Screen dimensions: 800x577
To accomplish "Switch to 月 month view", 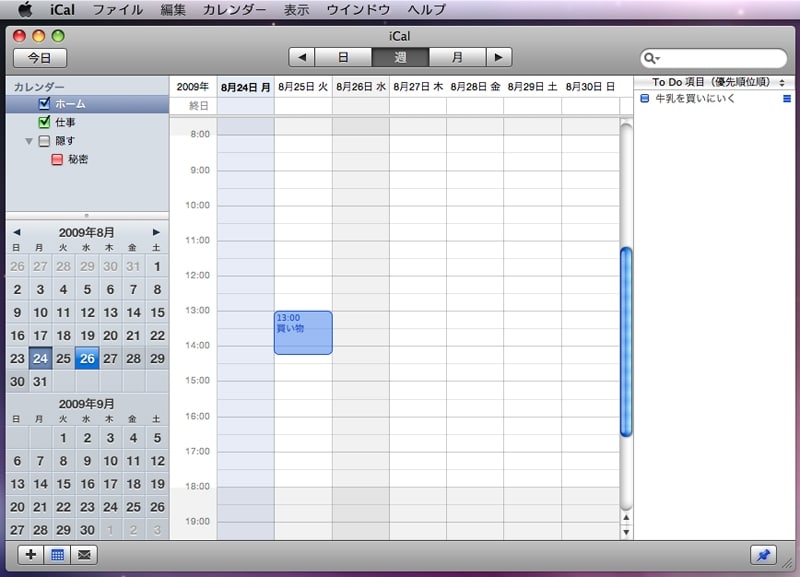I will 458,57.
